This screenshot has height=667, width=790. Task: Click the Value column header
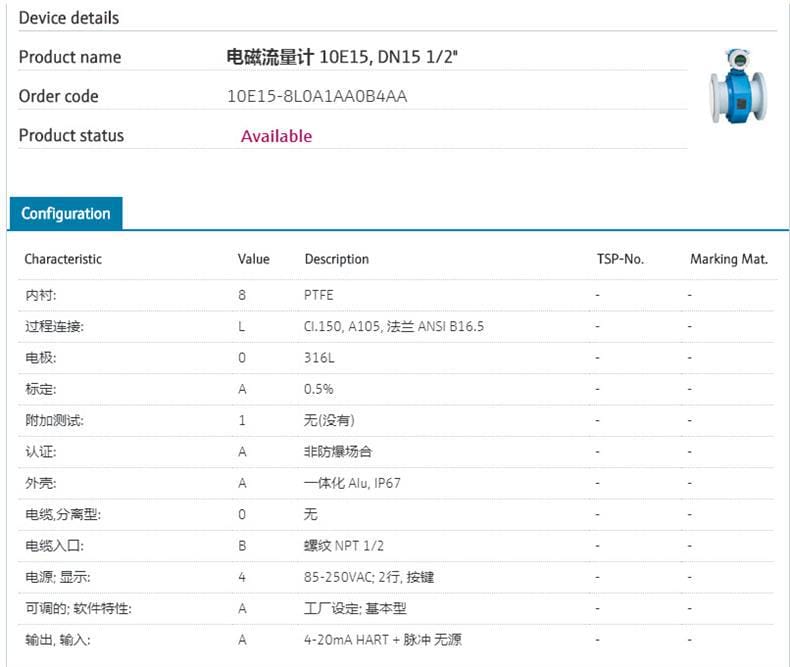pyautogui.click(x=253, y=259)
